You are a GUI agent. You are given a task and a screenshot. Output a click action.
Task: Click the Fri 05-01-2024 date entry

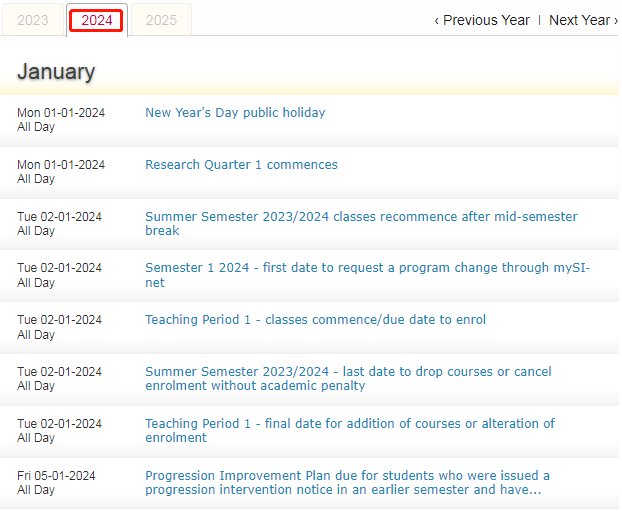tap(56, 476)
